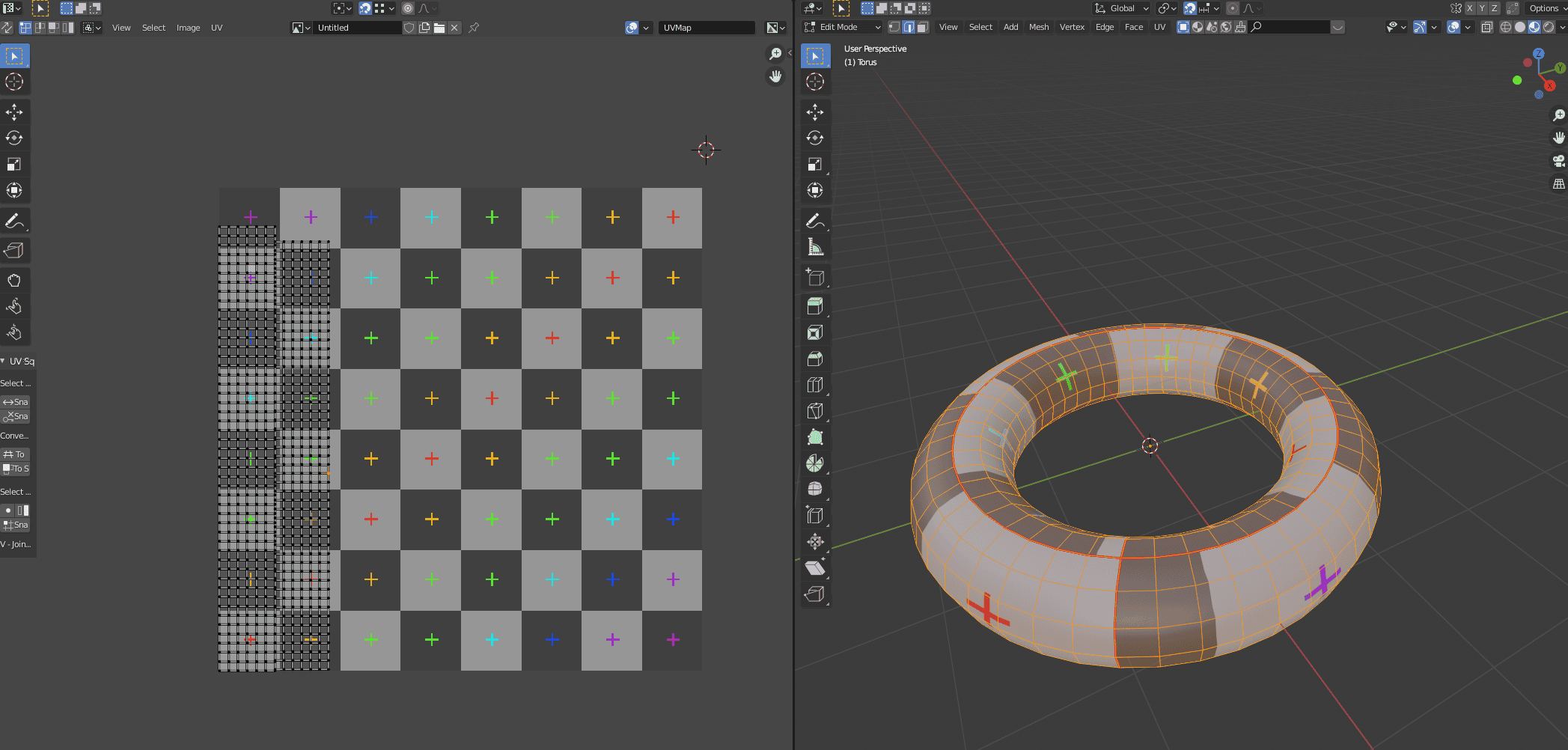This screenshot has width=1568, height=750.
Task: Select the Extrude Region tool
Action: 815,306
